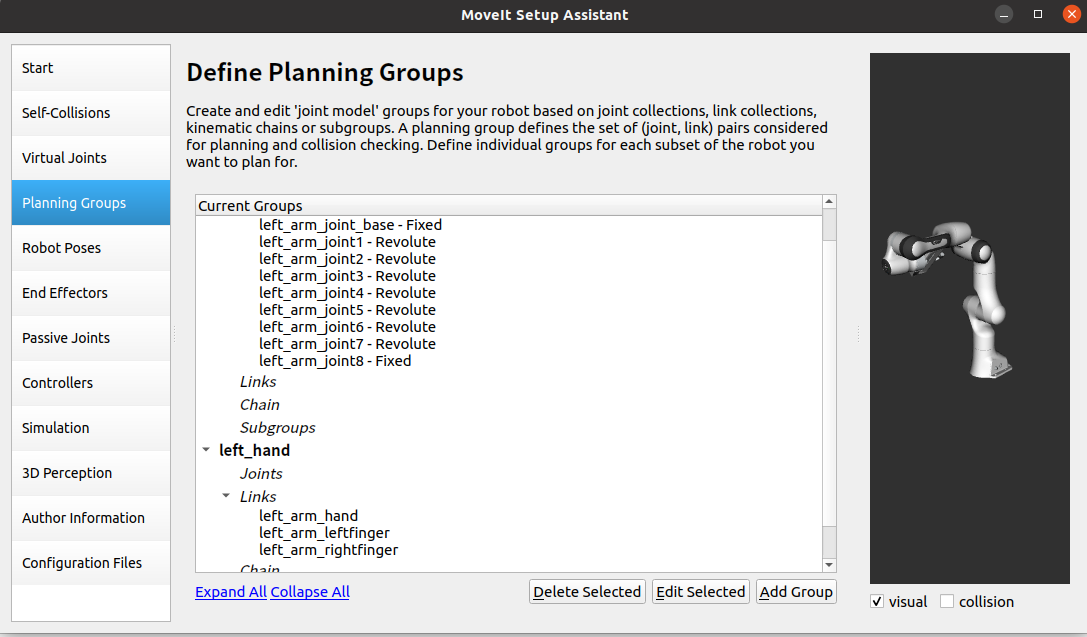The width and height of the screenshot is (1087, 637).
Task: Select Links node above Chain, arm group
Action: click(x=258, y=382)
